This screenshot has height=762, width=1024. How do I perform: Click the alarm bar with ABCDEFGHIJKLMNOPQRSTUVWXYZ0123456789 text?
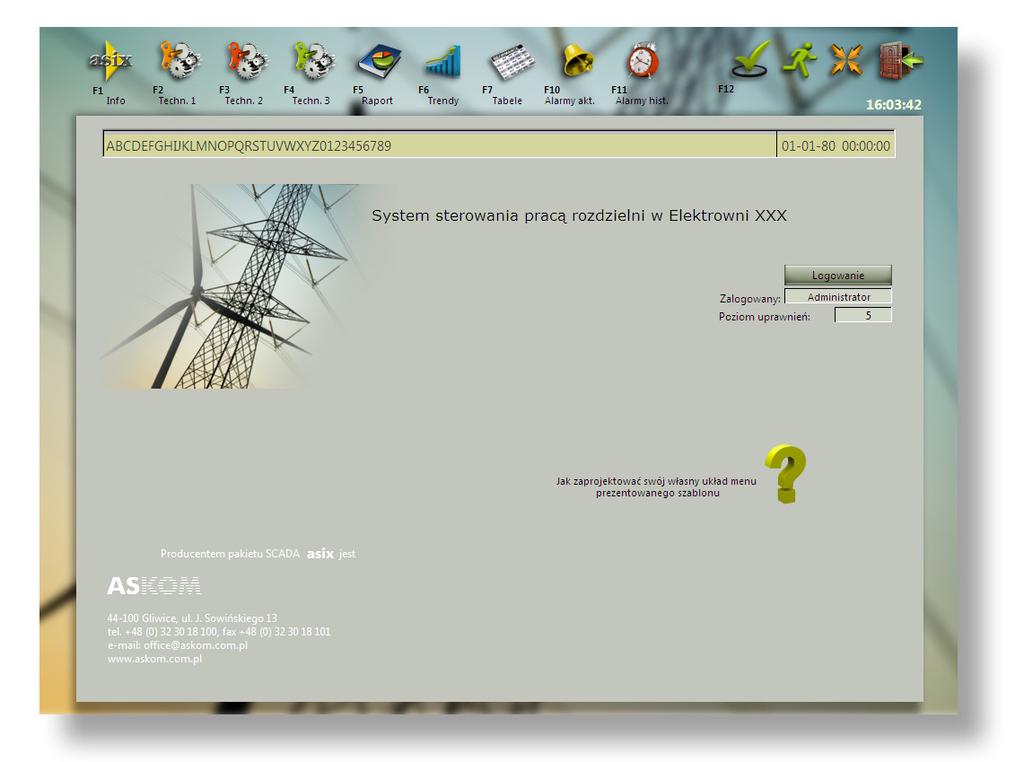440,145
